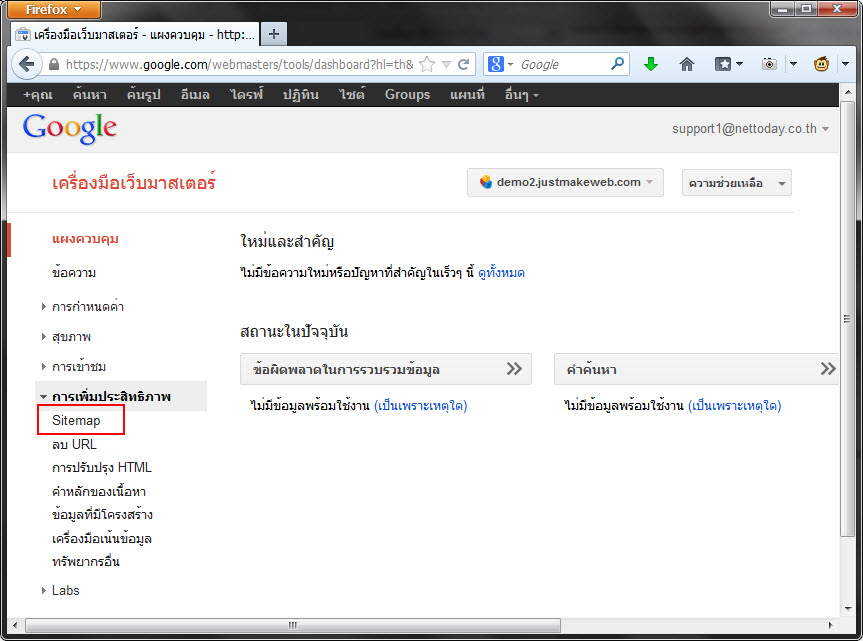Image resolution: width=863 pixels, height=641 pixels.
Task: Open URL history dropdown arrow in address bar
Action: (x=446, y=64)
